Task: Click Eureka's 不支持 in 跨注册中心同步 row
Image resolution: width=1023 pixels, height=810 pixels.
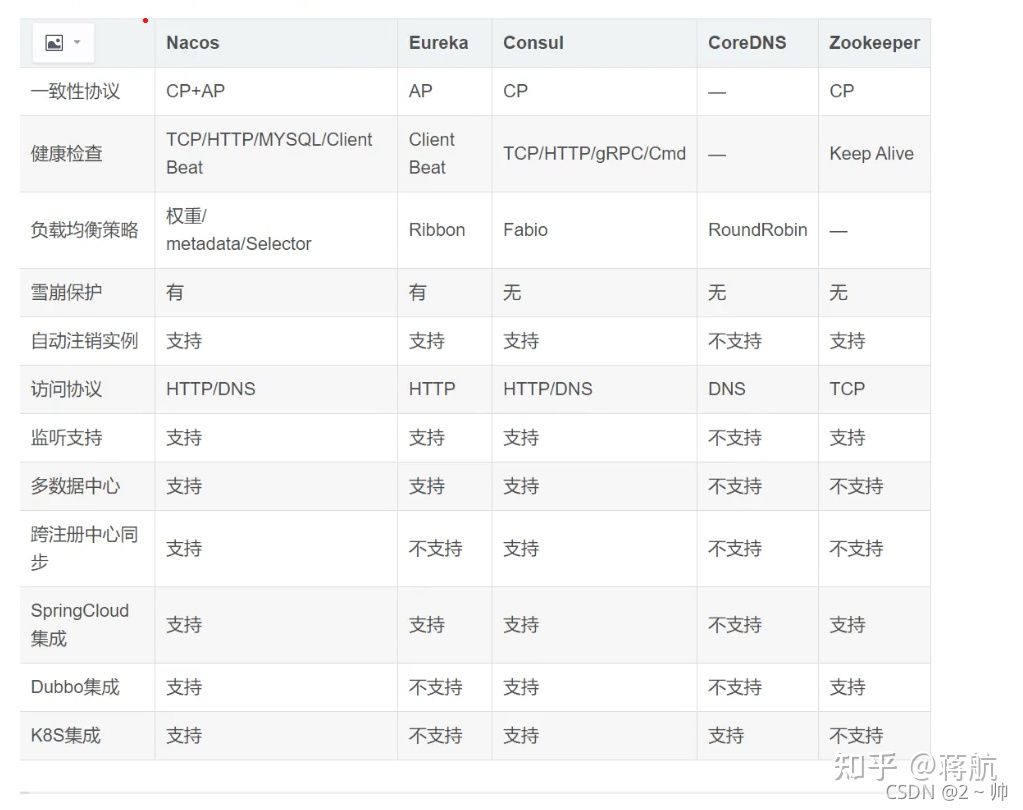Action: [435, 548]
